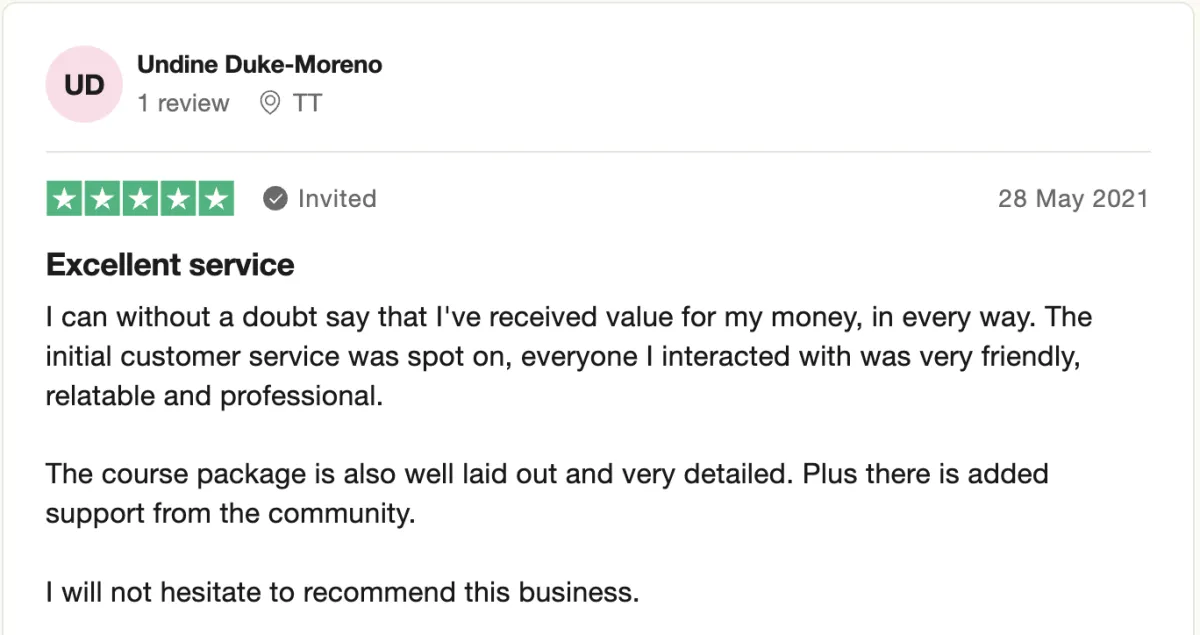Click the second green star
The image size is (1200, 635).
point(103,199)
